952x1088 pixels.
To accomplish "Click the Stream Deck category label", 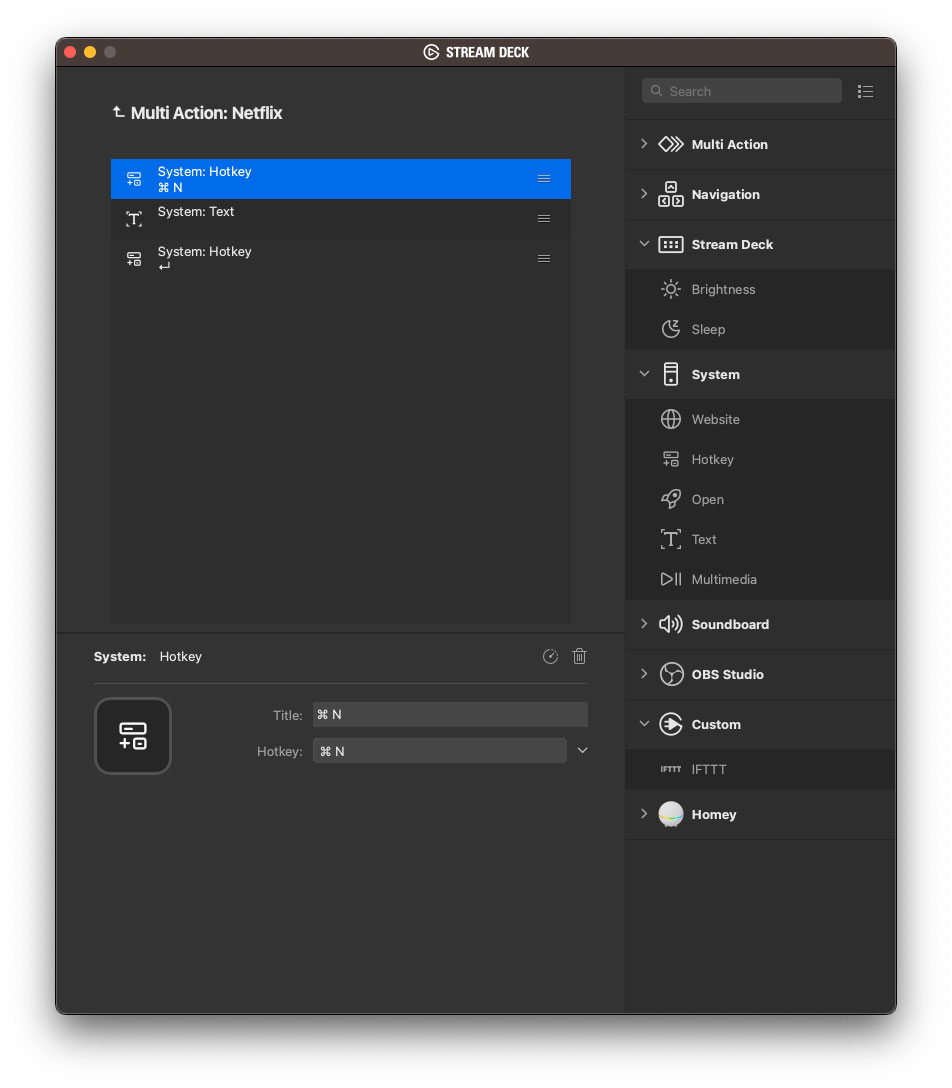I will pyautogui.click(x=732, y=244).
